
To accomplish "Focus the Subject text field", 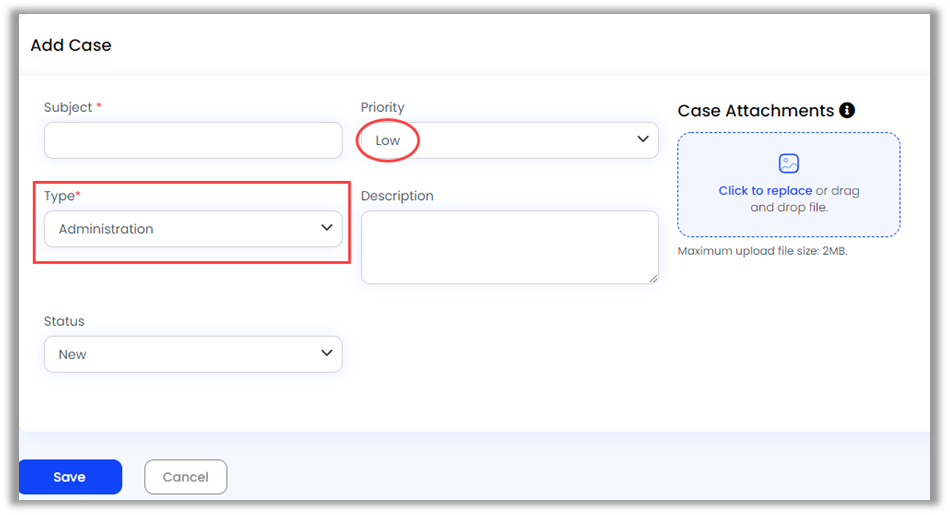I will (193, 140).
